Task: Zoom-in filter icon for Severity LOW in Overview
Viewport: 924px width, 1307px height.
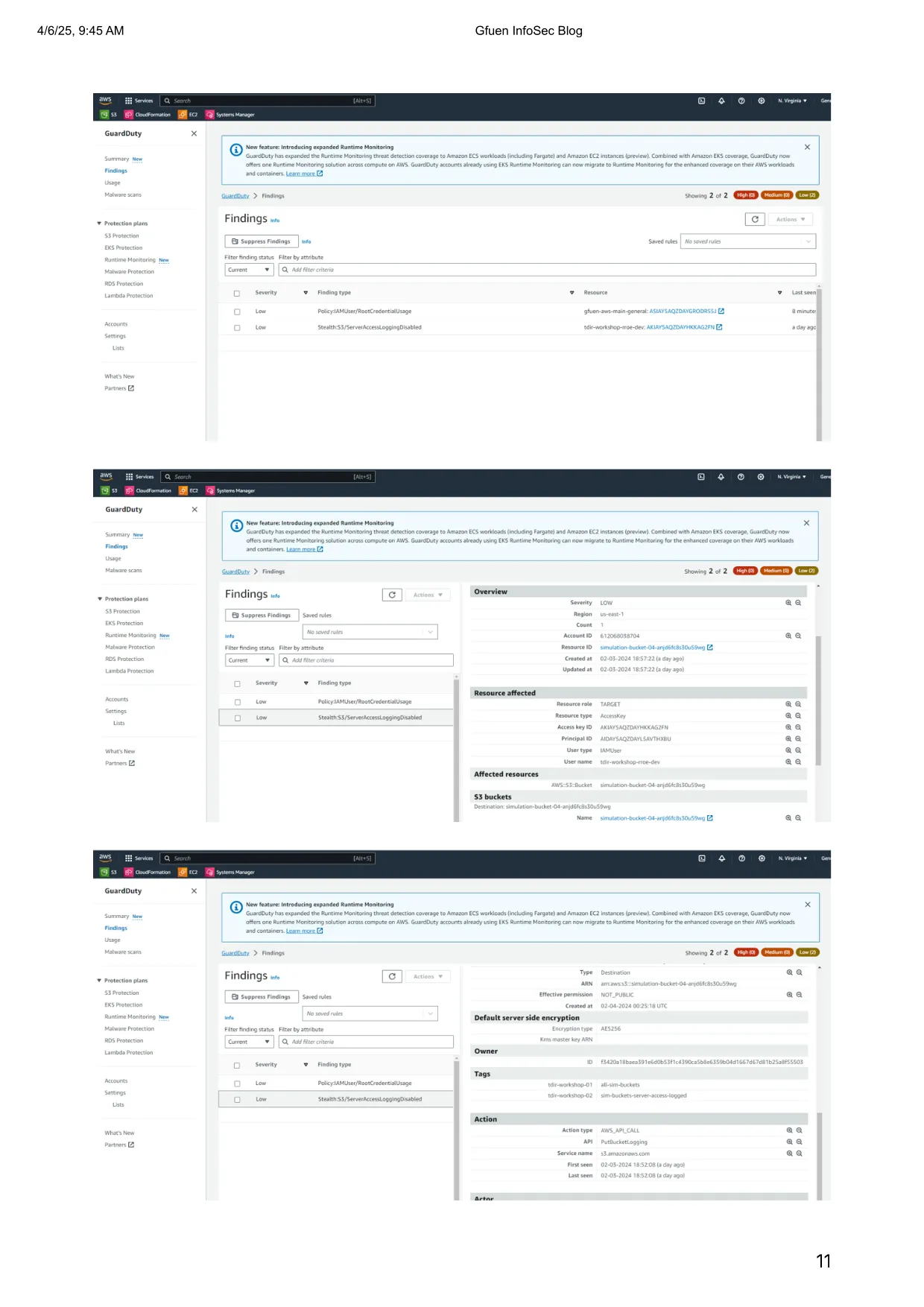Action: (x=788, y=603)
